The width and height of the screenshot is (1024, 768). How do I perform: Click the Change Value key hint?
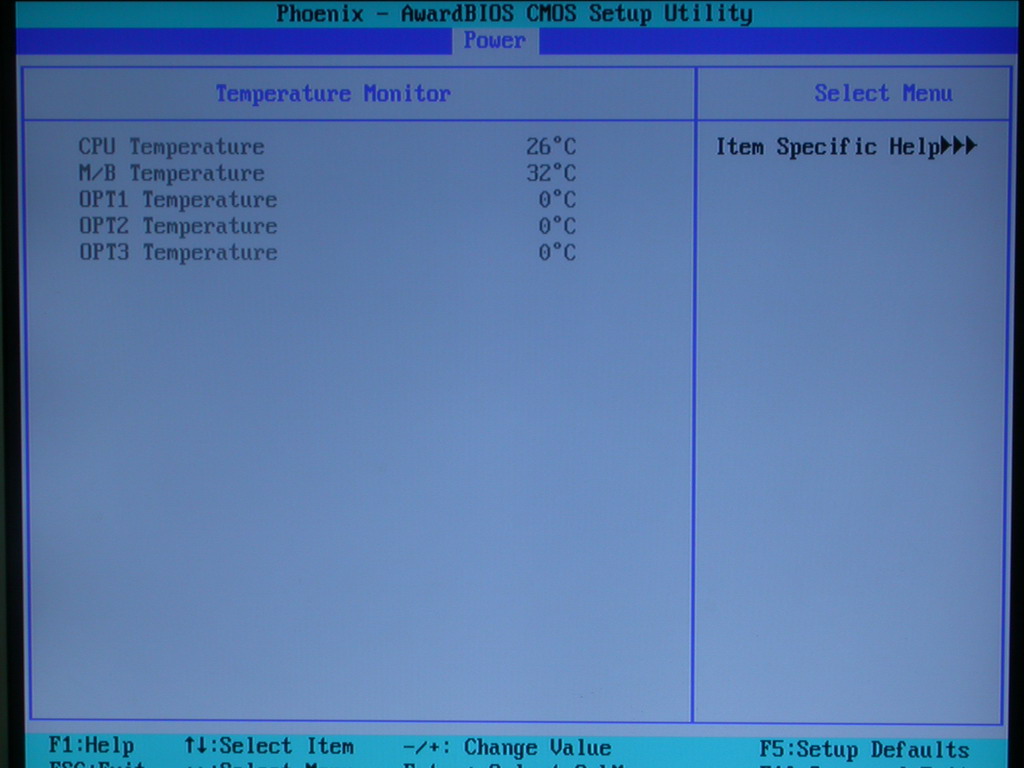click(507, 747)
